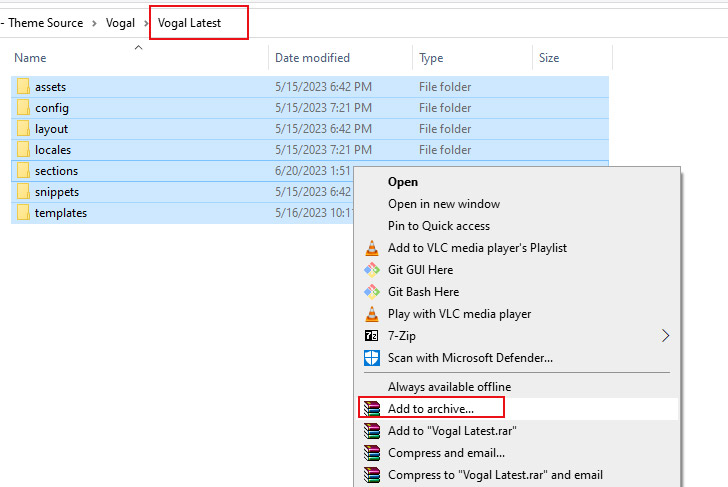The height and width of the screenshot is (487, 728).
Task: Select the sections folder name
Action: [x=57, y=171]
